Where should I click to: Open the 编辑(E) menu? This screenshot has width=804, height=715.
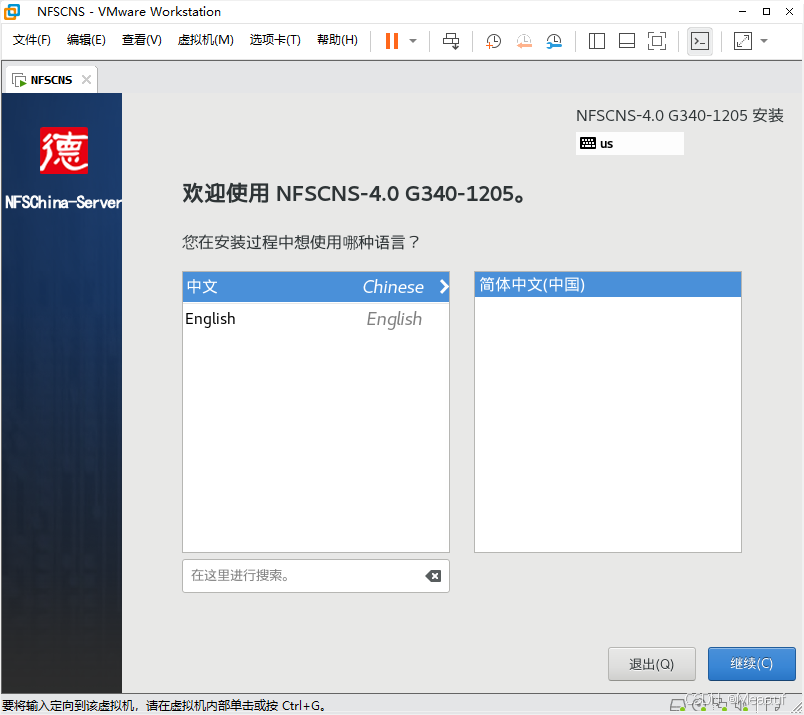pyautogui.click(x=86, y=40)
